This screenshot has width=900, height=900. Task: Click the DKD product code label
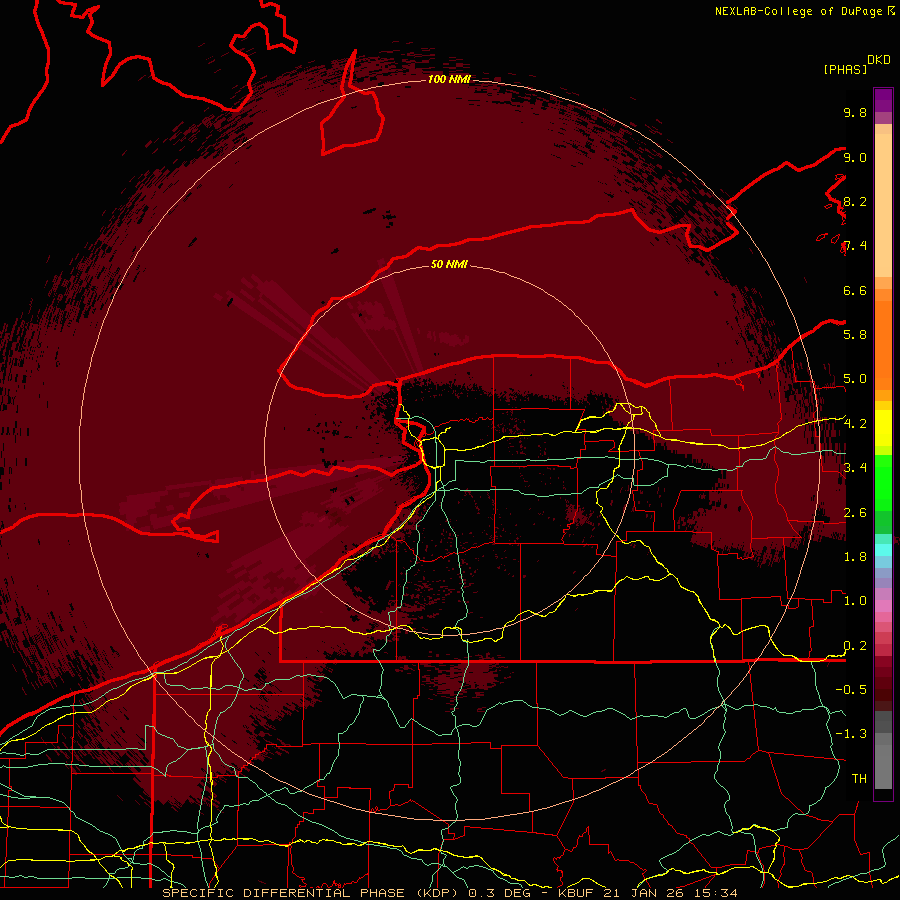pos(879,60)
